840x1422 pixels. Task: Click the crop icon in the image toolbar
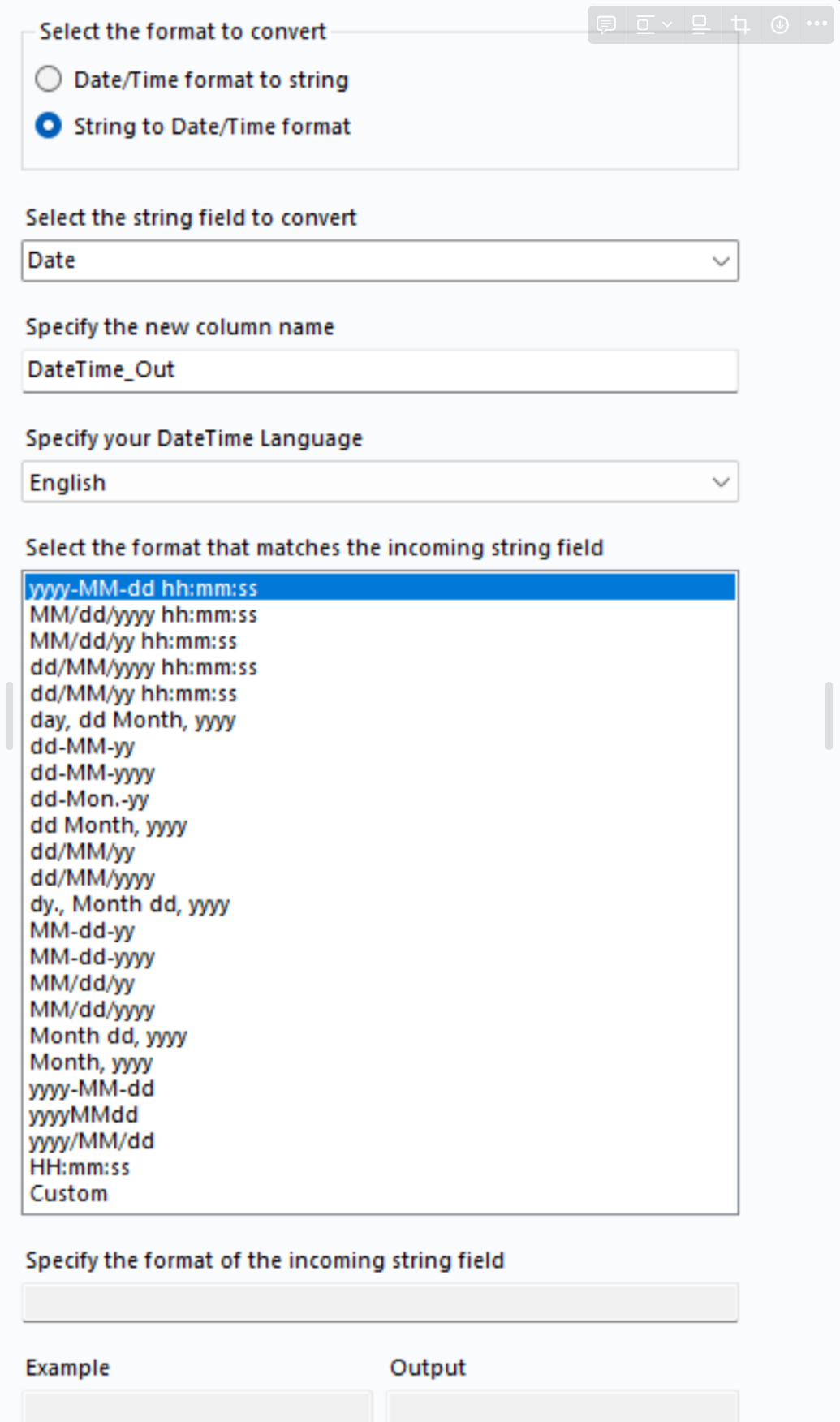pos(740,25)
